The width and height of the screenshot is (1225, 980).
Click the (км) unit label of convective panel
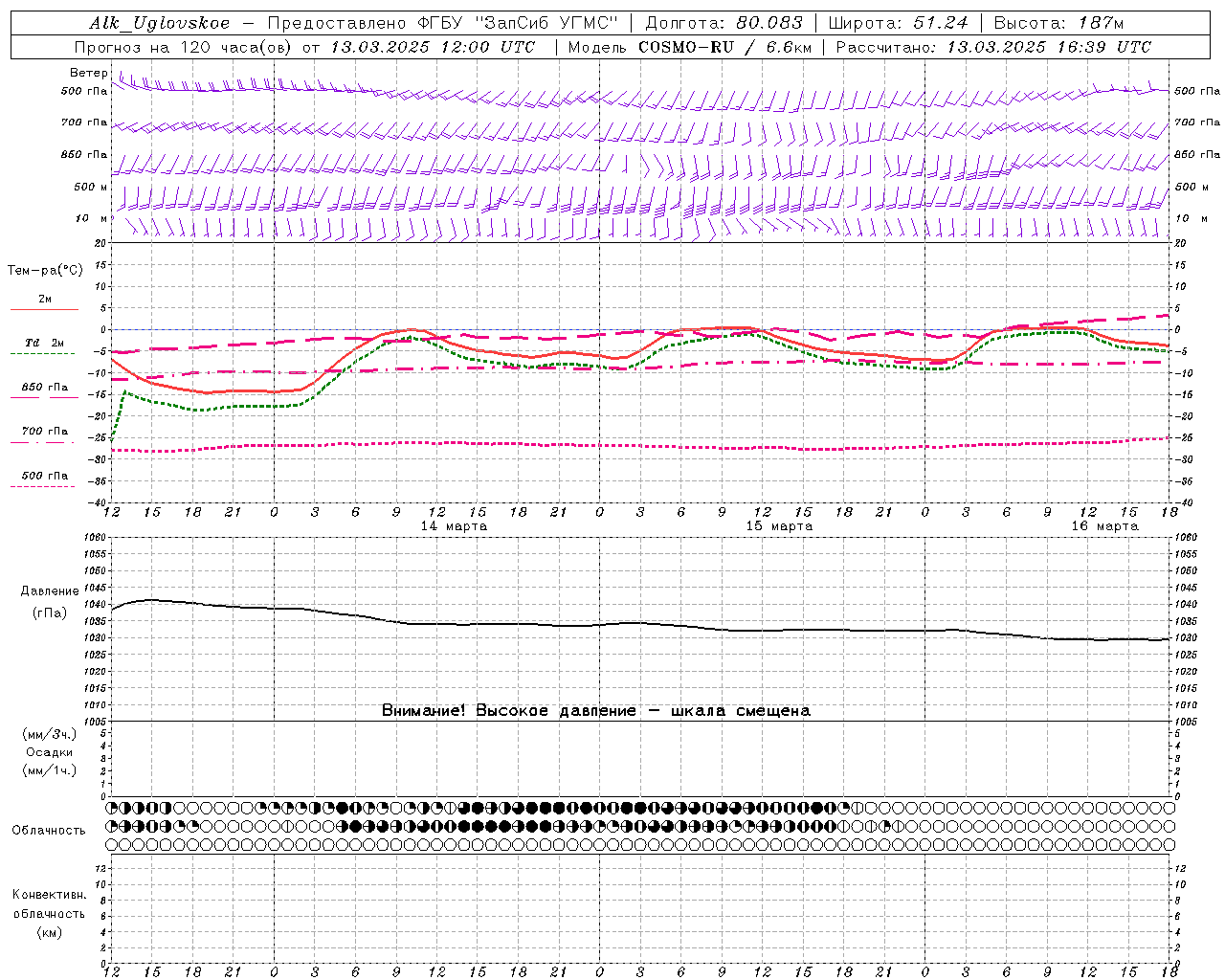pyautogui.click(x=49, y=932)
